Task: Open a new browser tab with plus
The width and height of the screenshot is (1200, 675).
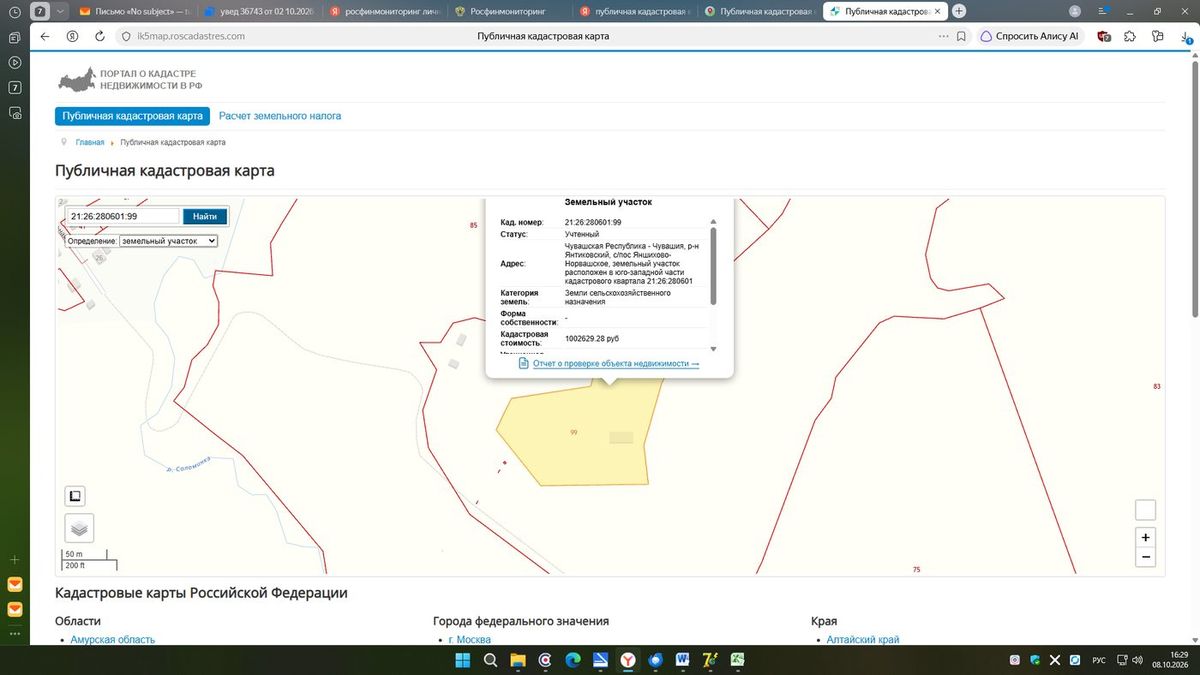Action: [x=959, y=11]
